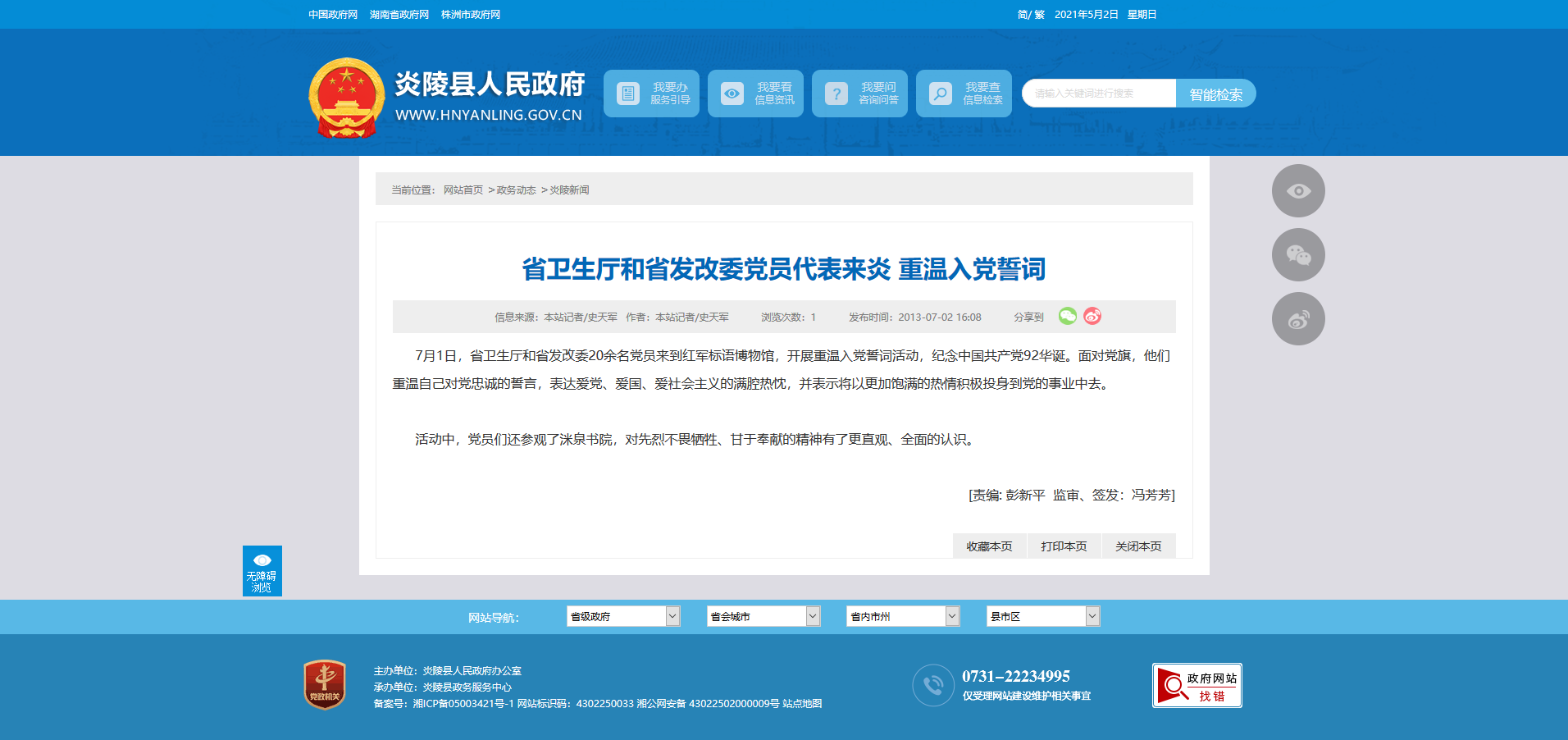
Task: Toggle 无障碍浏览 accessibility mode
Action: [x=262, y=571]
